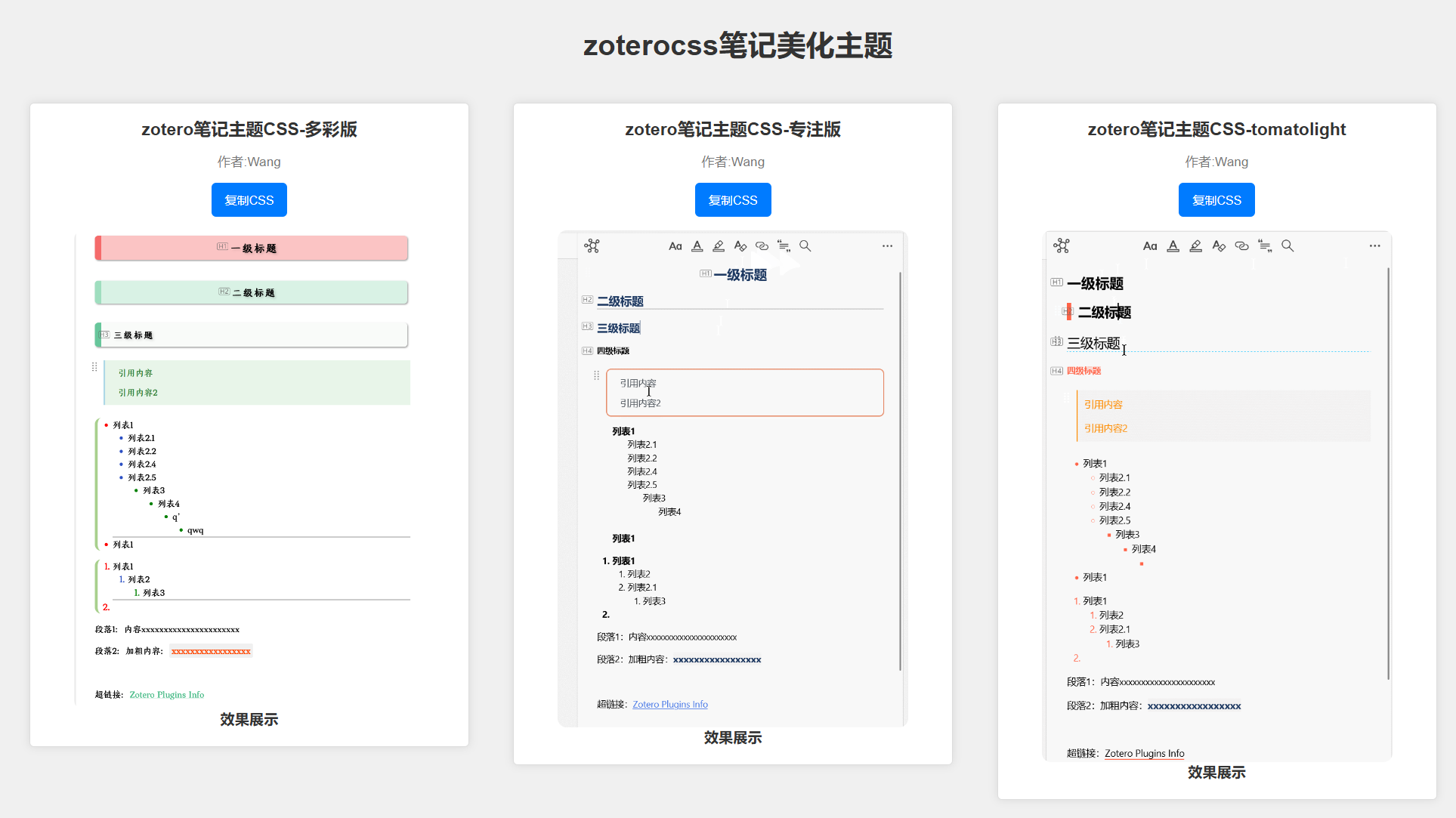1456x818 pixels.
Task: Open the graph view icon in tomatolight preview
Action: [1062, 245]
